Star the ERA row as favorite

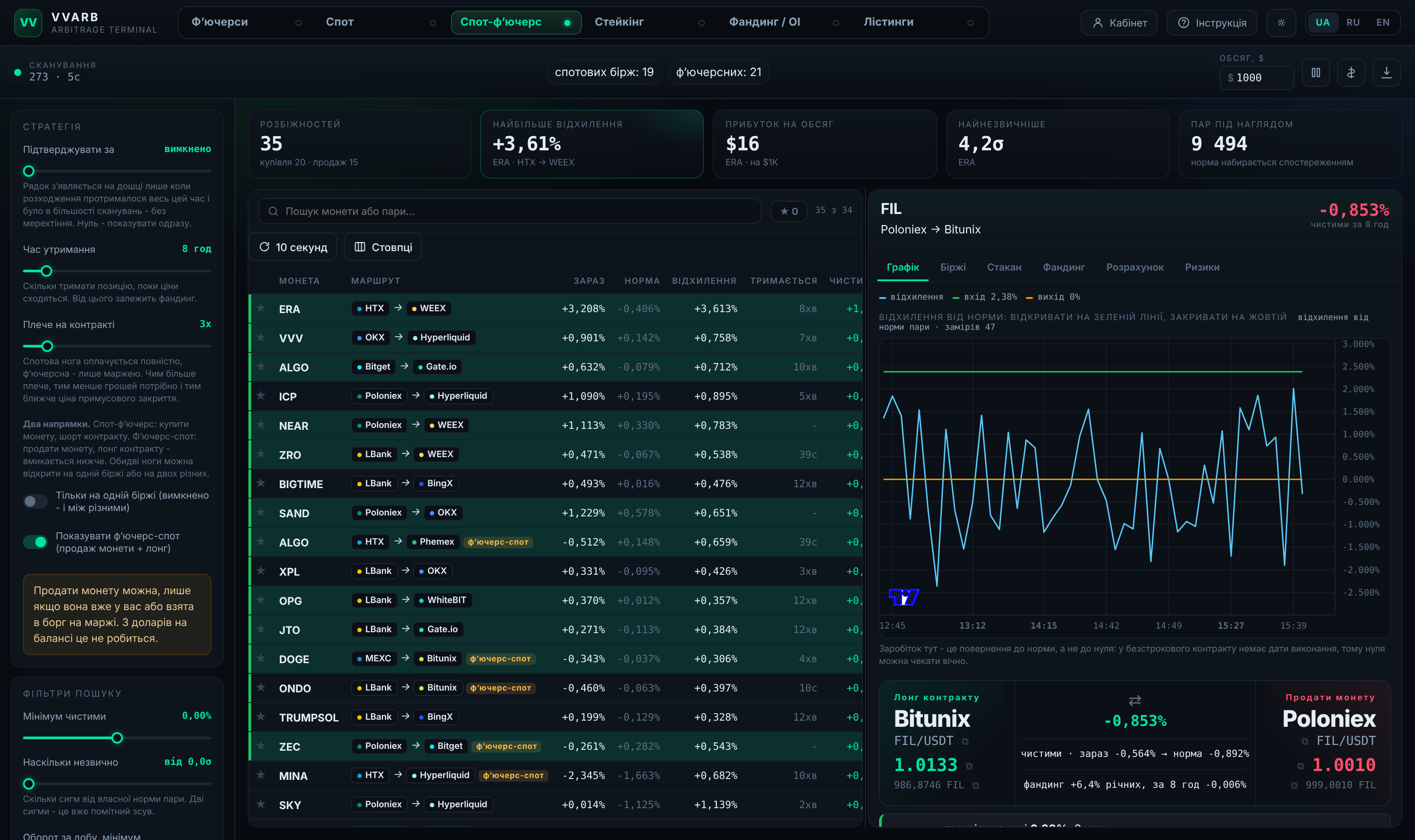pyautogui.click(x=261, y=308)
